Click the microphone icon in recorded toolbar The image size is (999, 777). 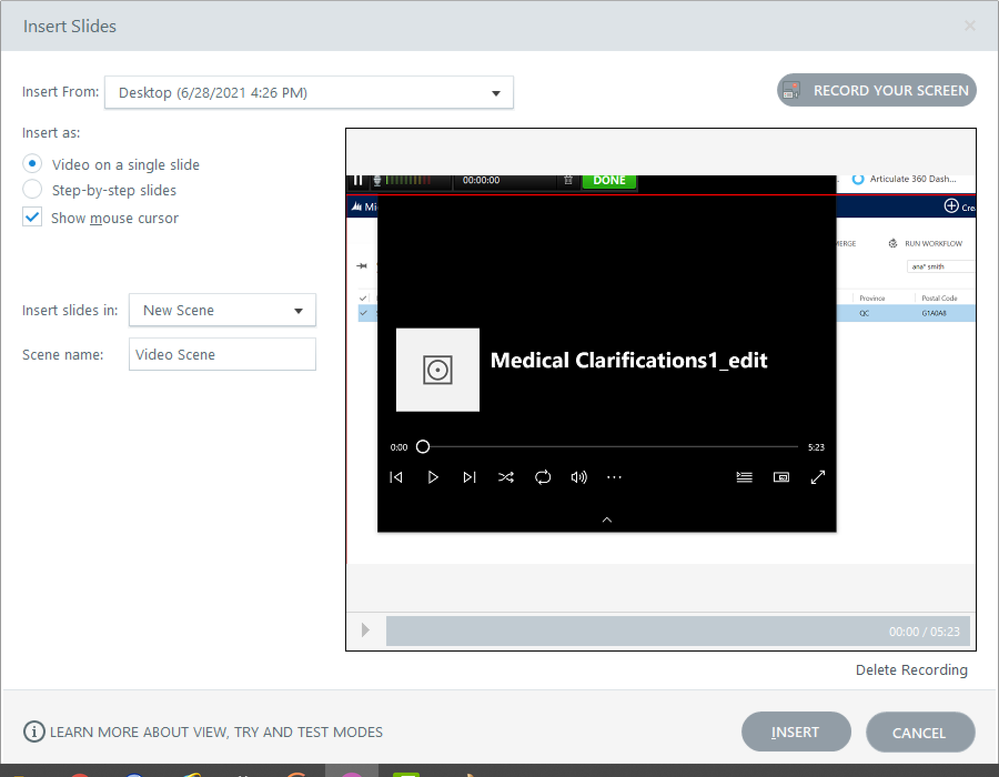pyautogui.click(x=377, y=181)
